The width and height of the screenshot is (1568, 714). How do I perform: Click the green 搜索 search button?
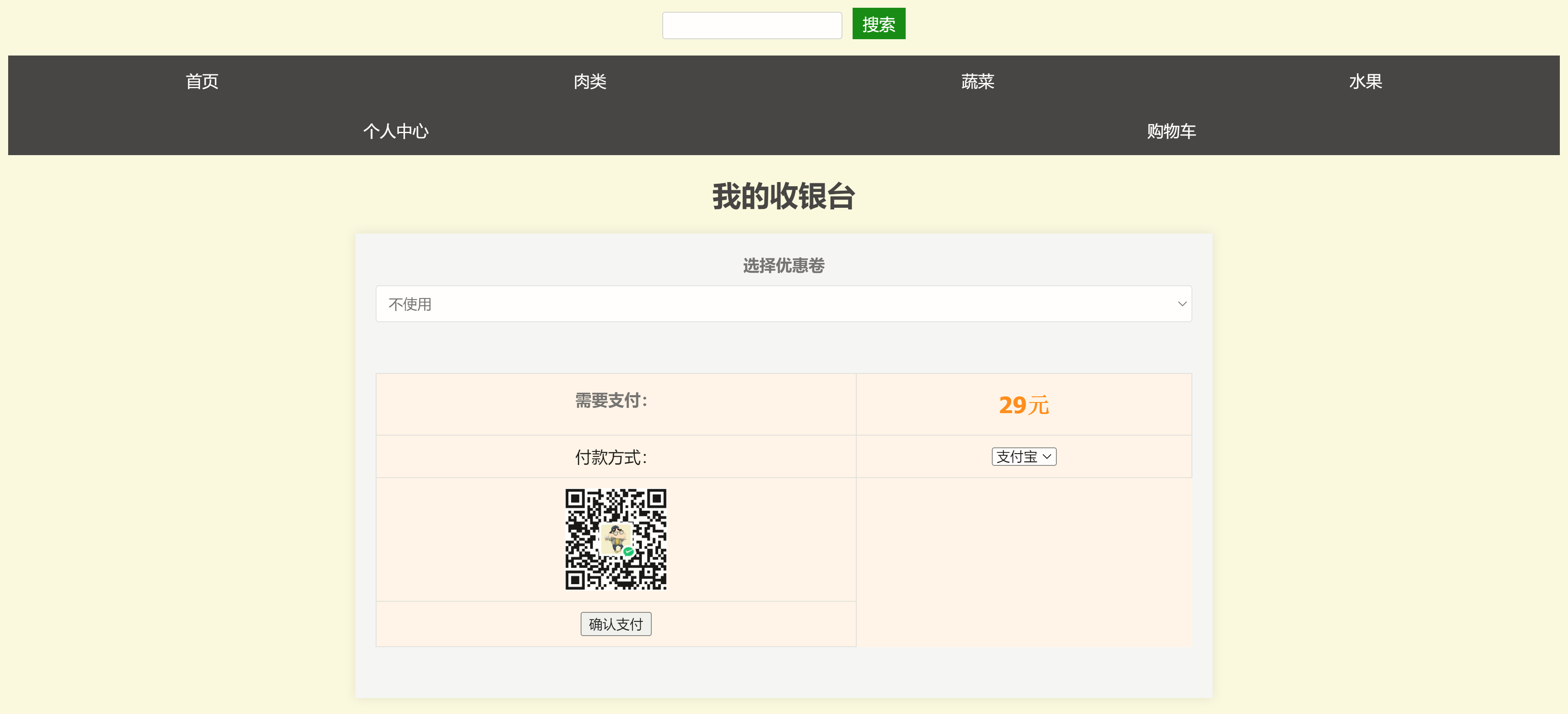(878, 24)
